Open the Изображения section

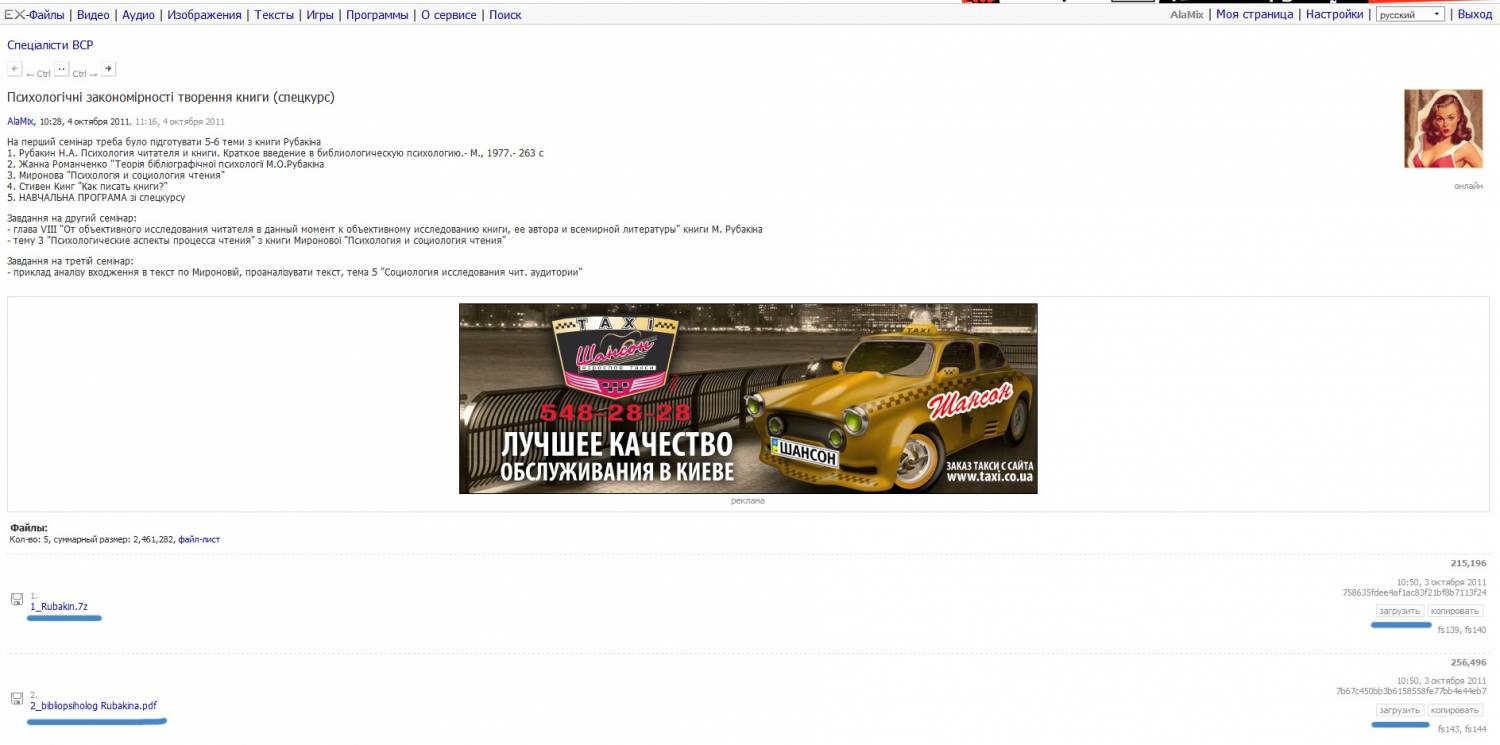(x=204, y=15)
